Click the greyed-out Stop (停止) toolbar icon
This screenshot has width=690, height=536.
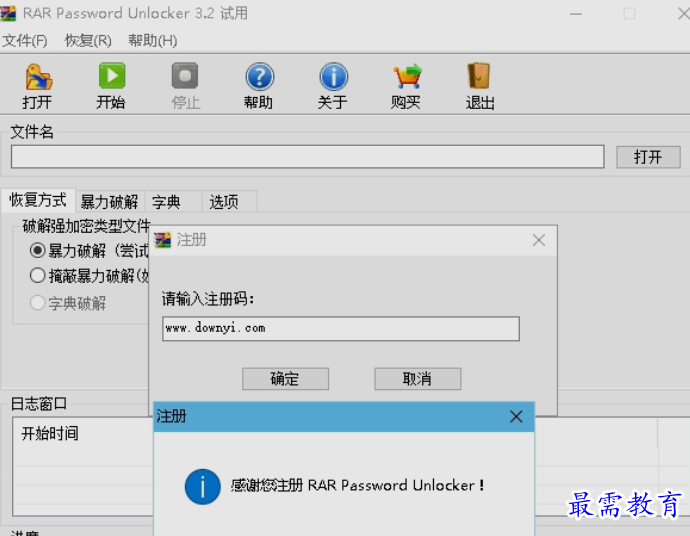(185, 76)
